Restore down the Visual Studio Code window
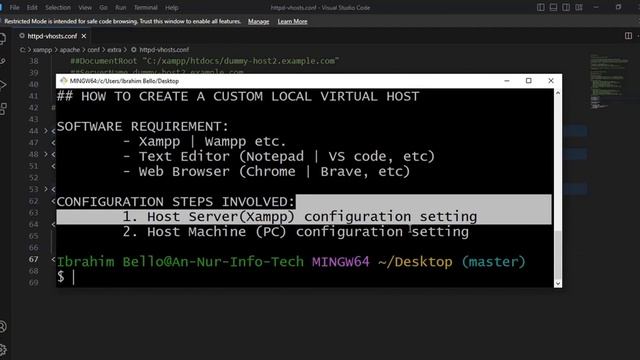 pos(618,7)
